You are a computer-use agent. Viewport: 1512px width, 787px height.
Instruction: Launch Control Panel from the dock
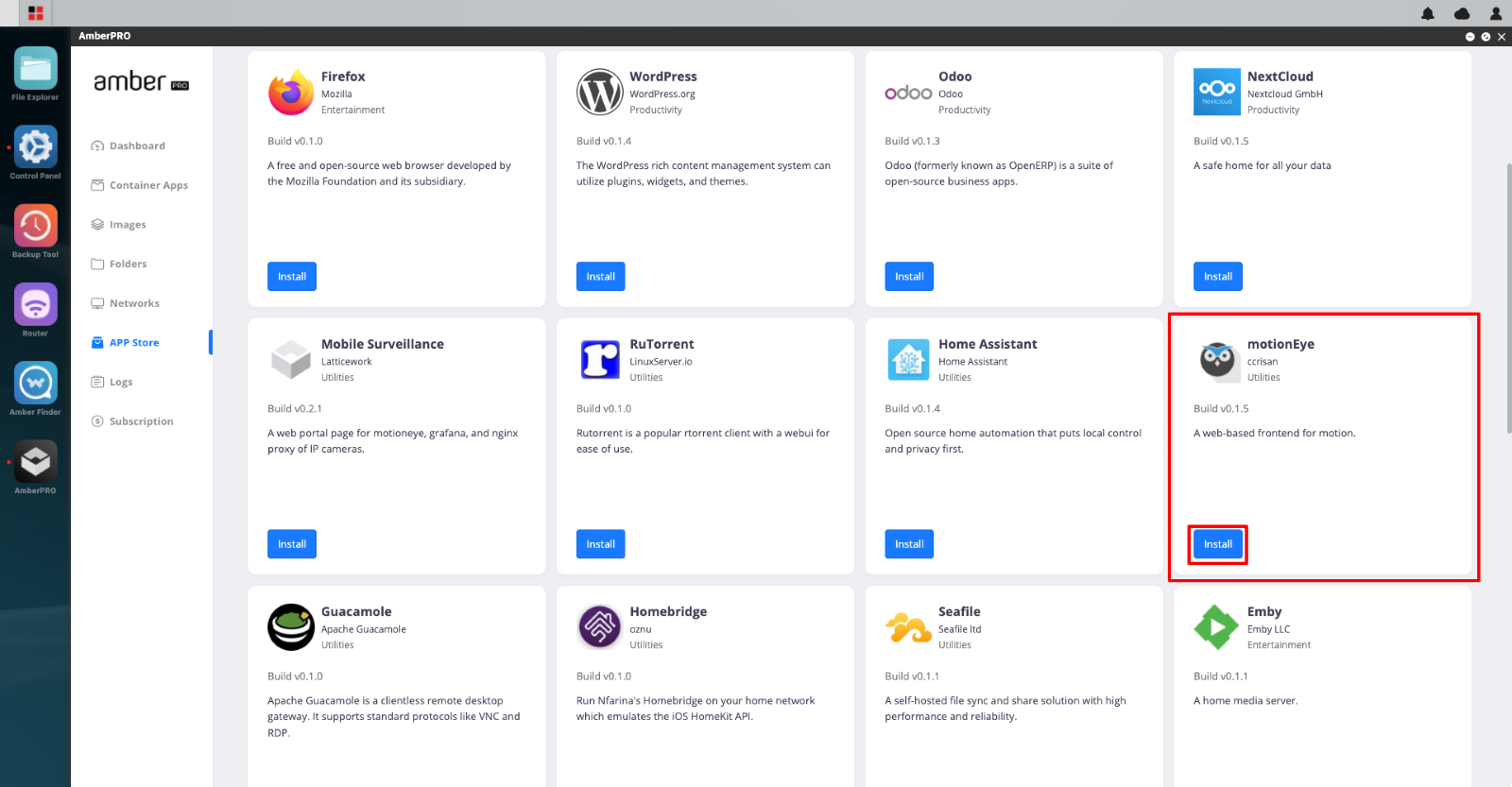coord(35,147)
